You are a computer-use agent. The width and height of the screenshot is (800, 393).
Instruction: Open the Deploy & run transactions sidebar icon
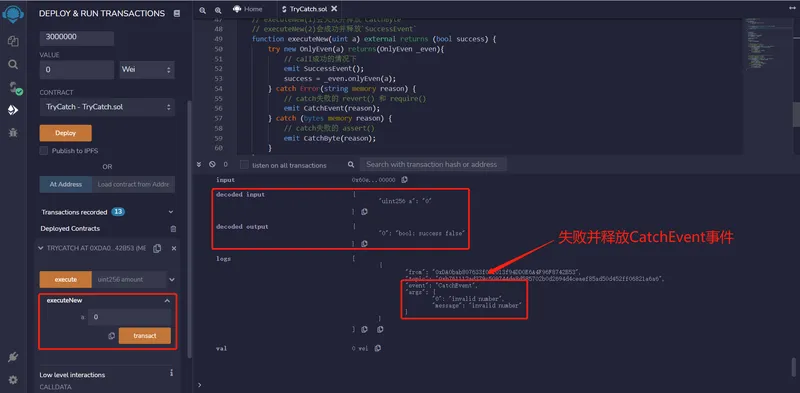coord(13,110)
